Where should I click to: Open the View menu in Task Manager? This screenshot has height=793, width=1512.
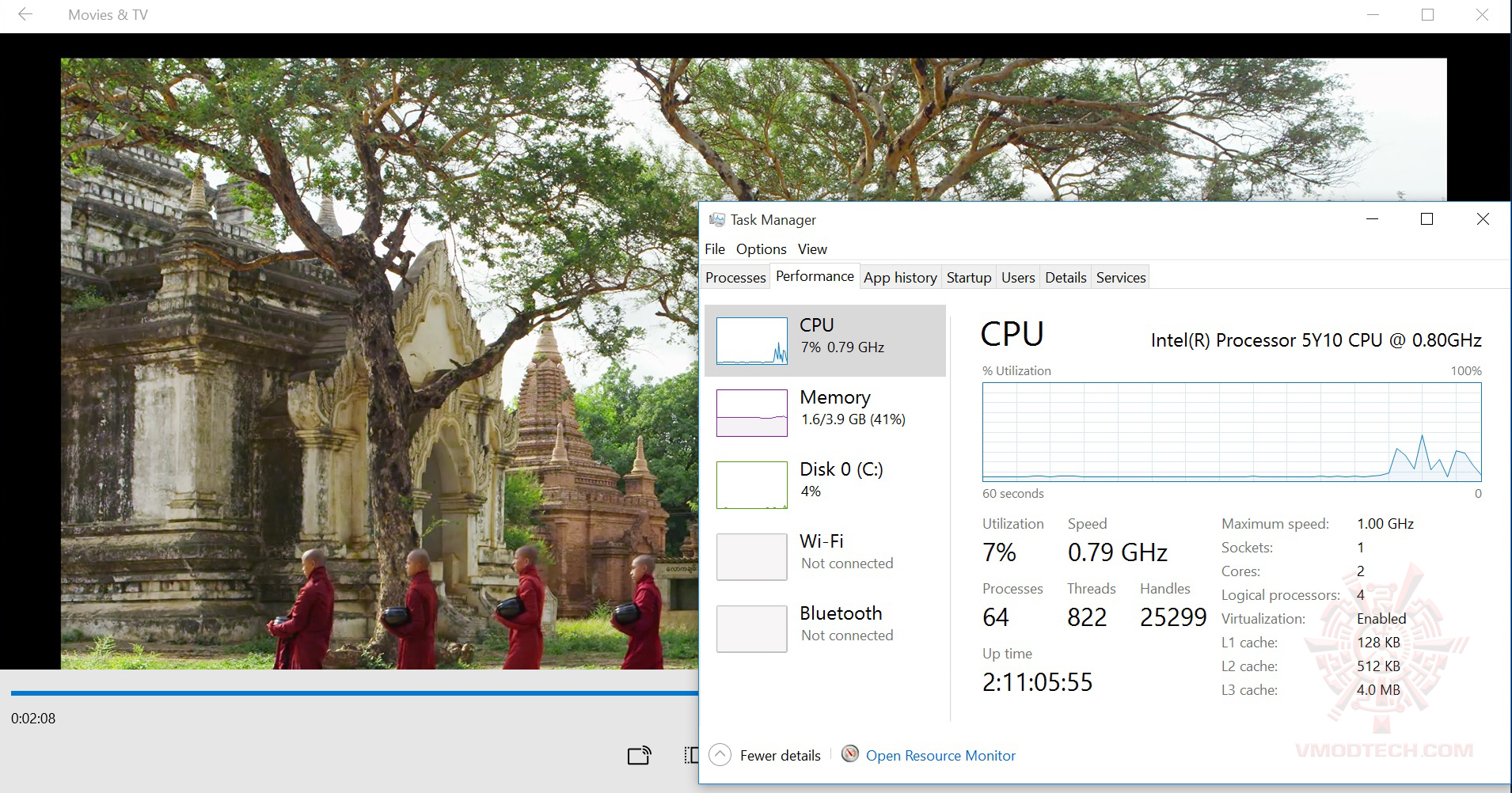click(812, 249)
